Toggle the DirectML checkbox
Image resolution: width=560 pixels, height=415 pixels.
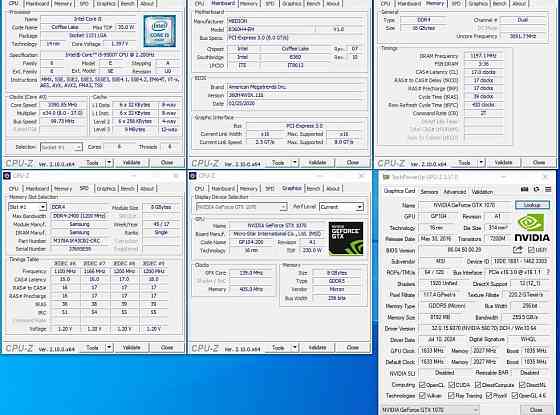[x=522, y=385]
